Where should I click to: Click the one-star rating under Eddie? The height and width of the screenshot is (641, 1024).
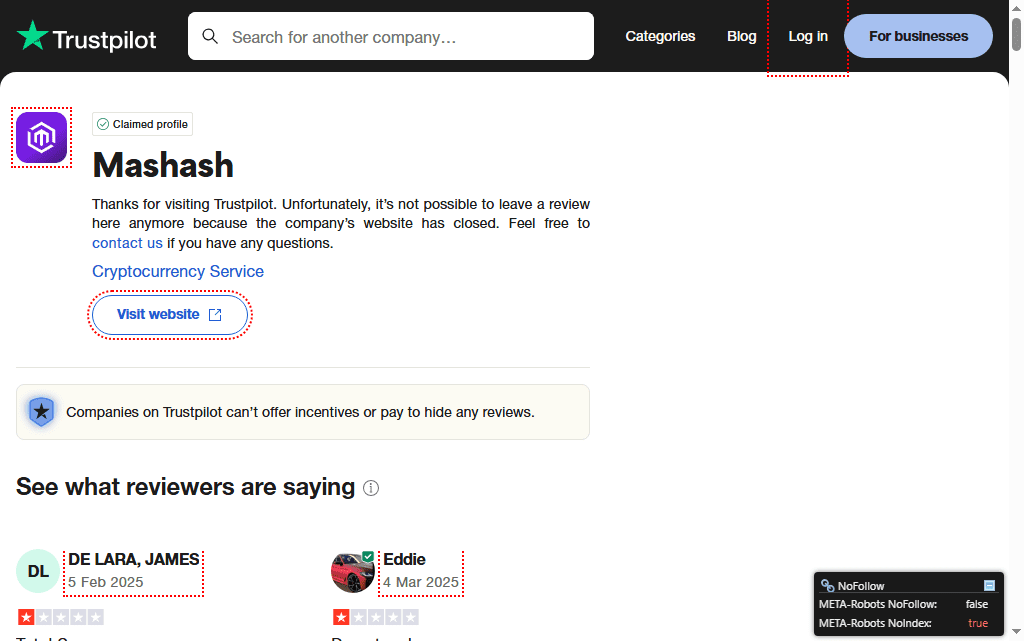pos(376,617)
